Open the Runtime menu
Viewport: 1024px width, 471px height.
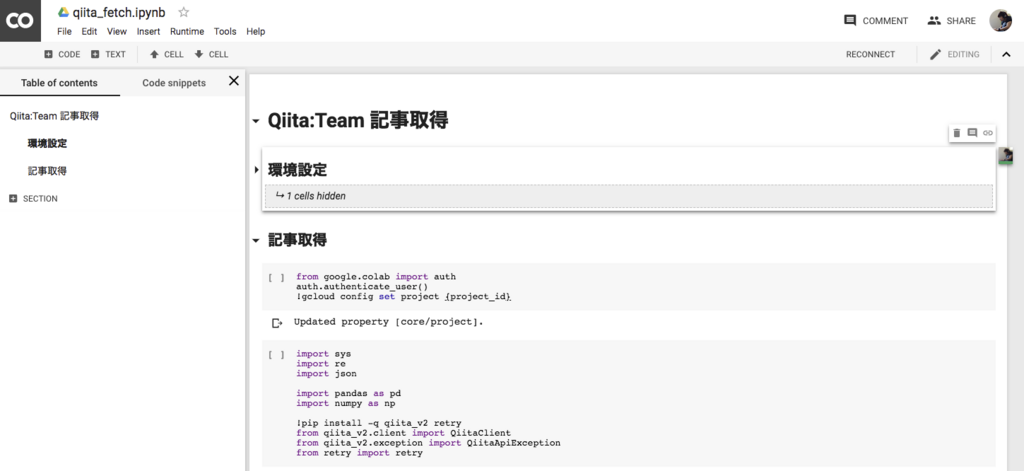pos(187,31)
